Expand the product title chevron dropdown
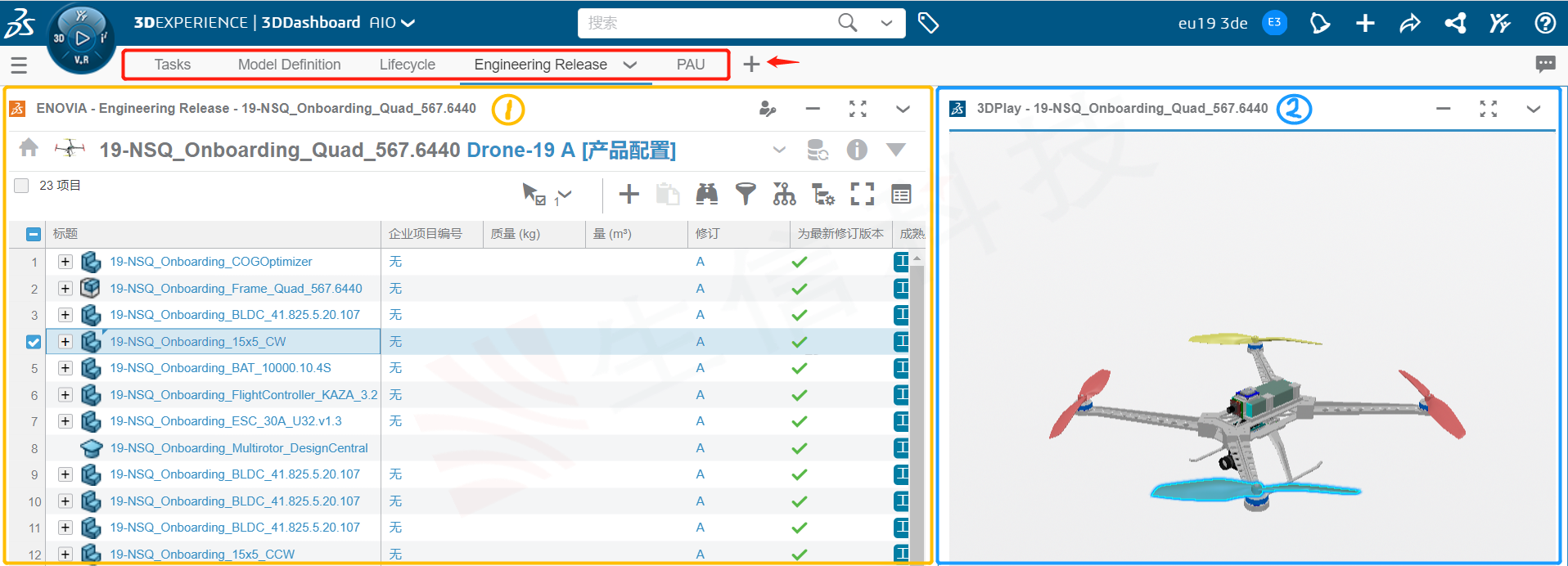 pos(779,150)
